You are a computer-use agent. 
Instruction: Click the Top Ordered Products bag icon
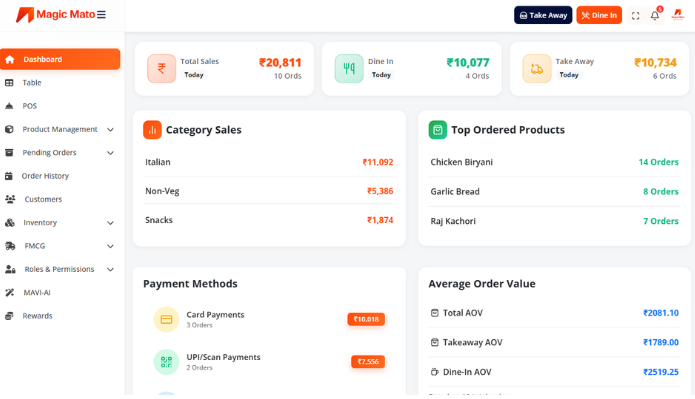(x=437, y=130)
